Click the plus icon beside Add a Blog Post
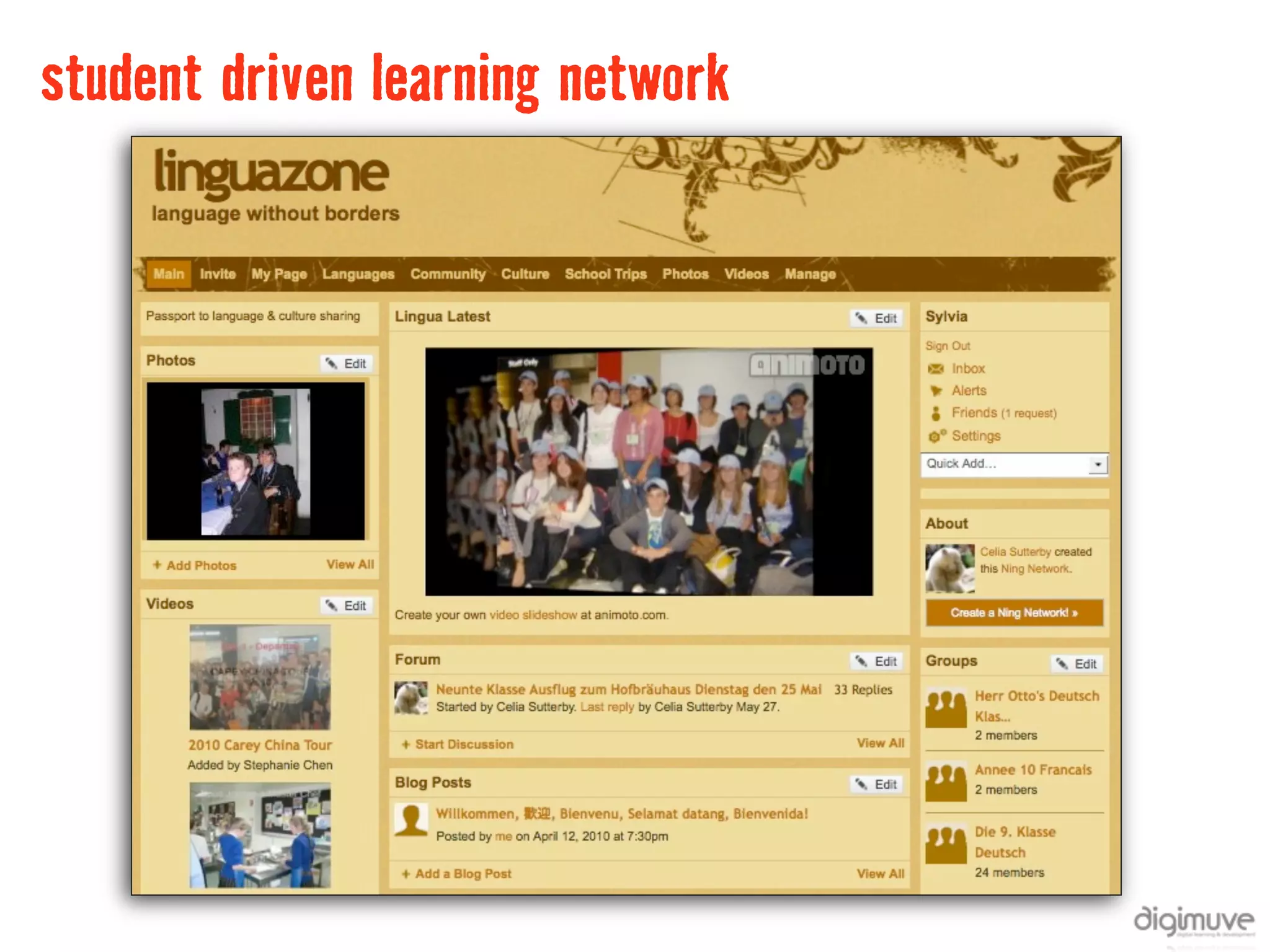 [x=406, y=873]
